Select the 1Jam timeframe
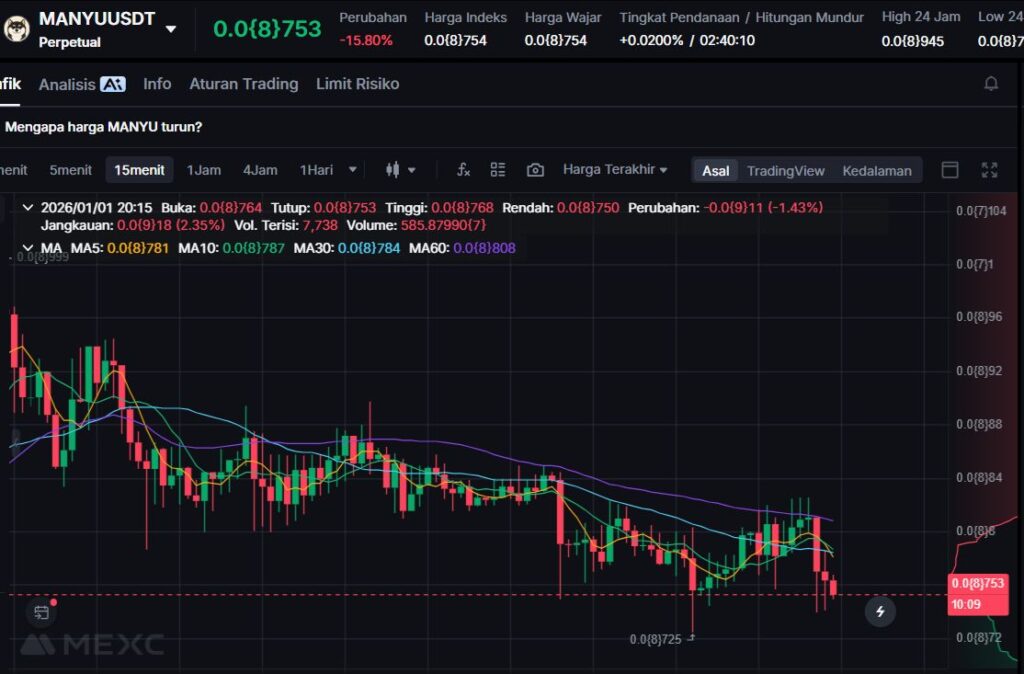Image resolution: width=1024 pixels, height=674 pixels. tap(204, 170)
